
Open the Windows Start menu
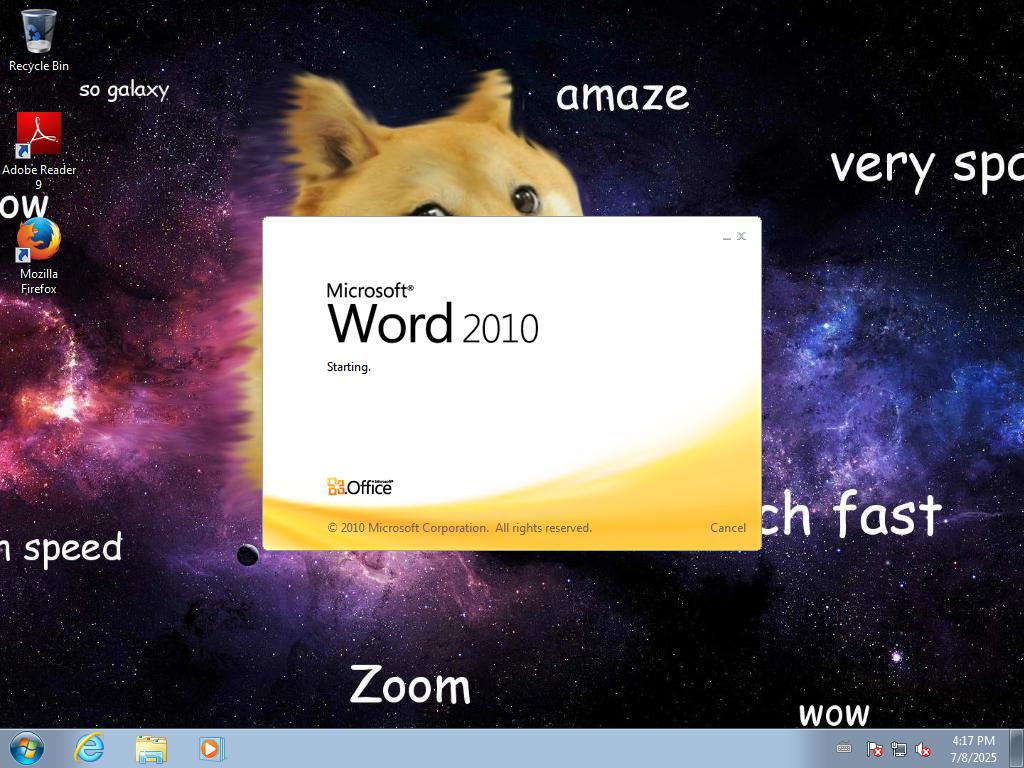[26, 748]
